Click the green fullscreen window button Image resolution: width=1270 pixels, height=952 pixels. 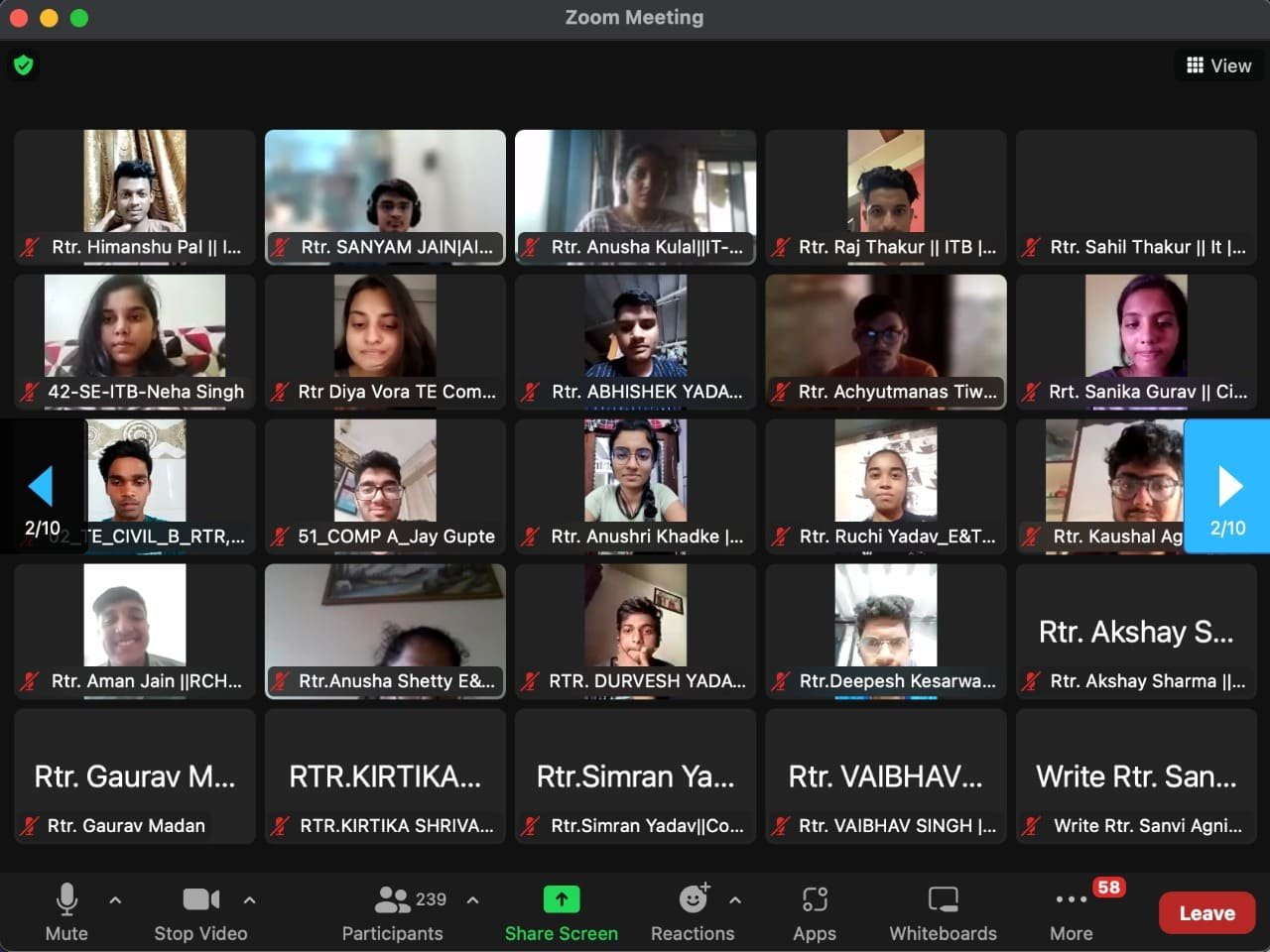[x=79, y=18]
